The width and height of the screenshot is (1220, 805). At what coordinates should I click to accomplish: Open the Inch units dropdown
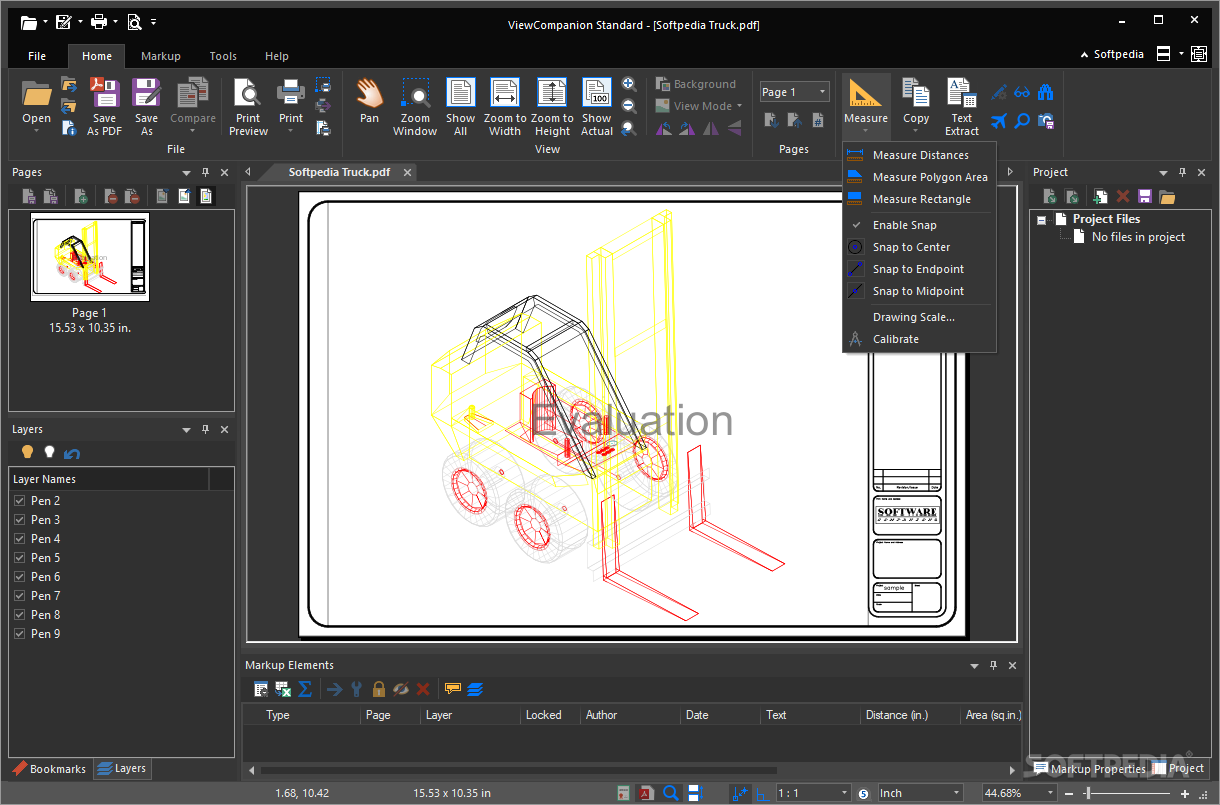point(956,793)
